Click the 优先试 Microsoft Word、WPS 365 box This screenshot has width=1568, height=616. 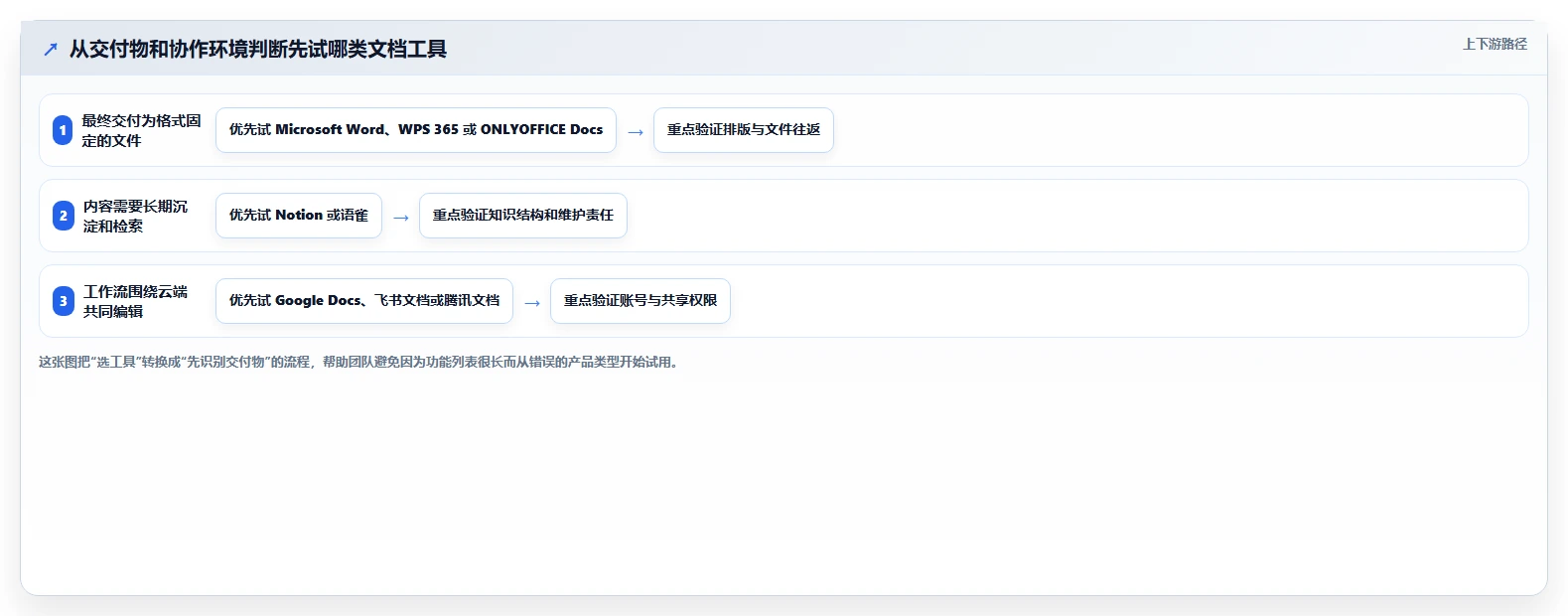coord(416,130)
